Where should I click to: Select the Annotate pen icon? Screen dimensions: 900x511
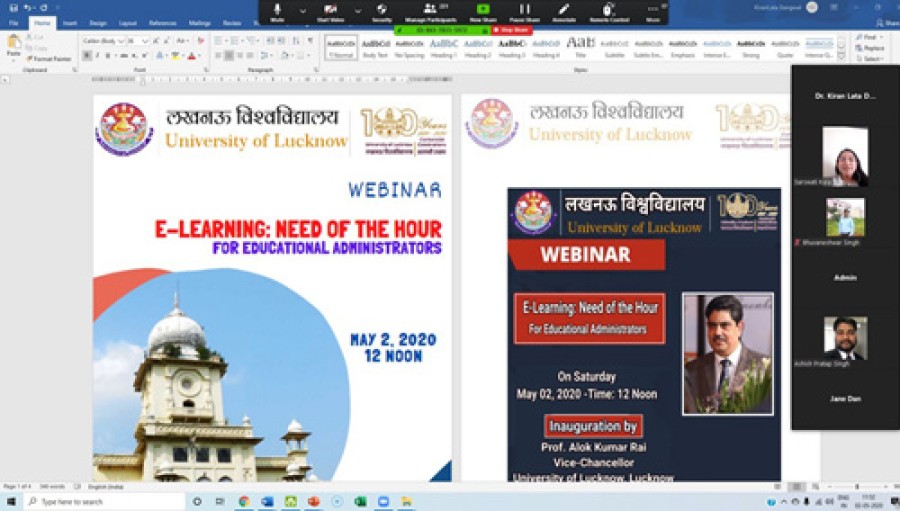click(x=564, y=10)
